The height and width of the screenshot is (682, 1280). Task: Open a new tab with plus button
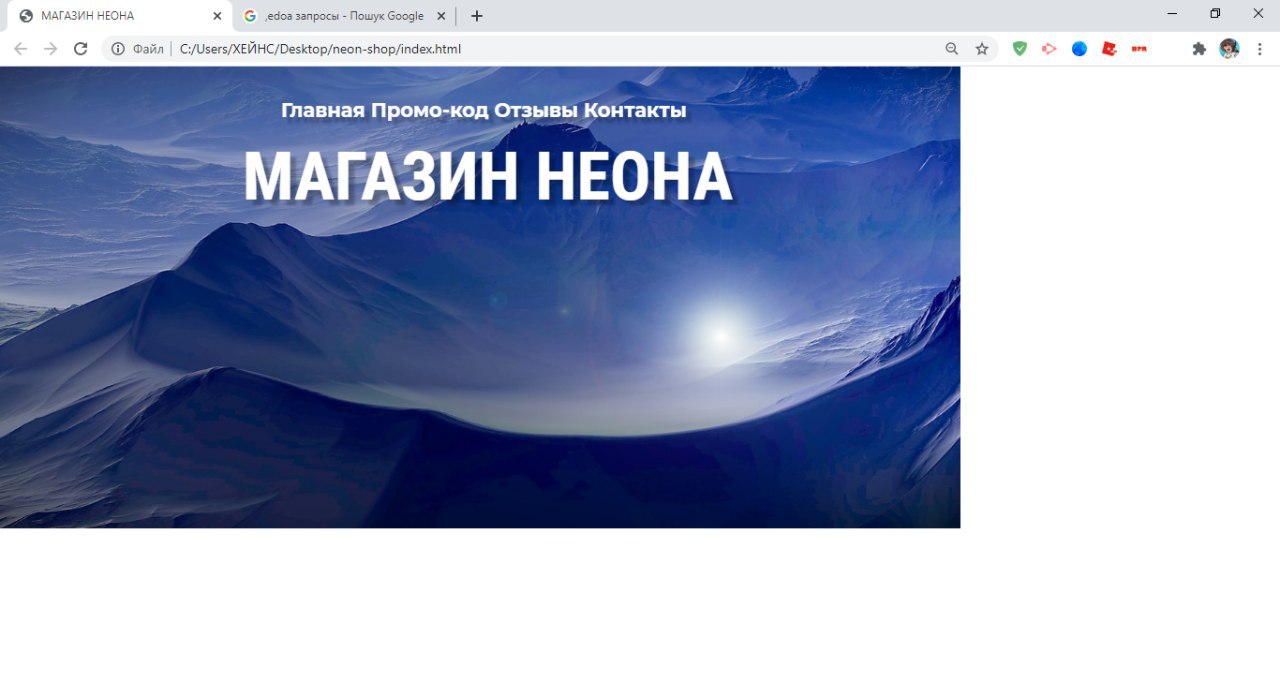click(477, 16)
